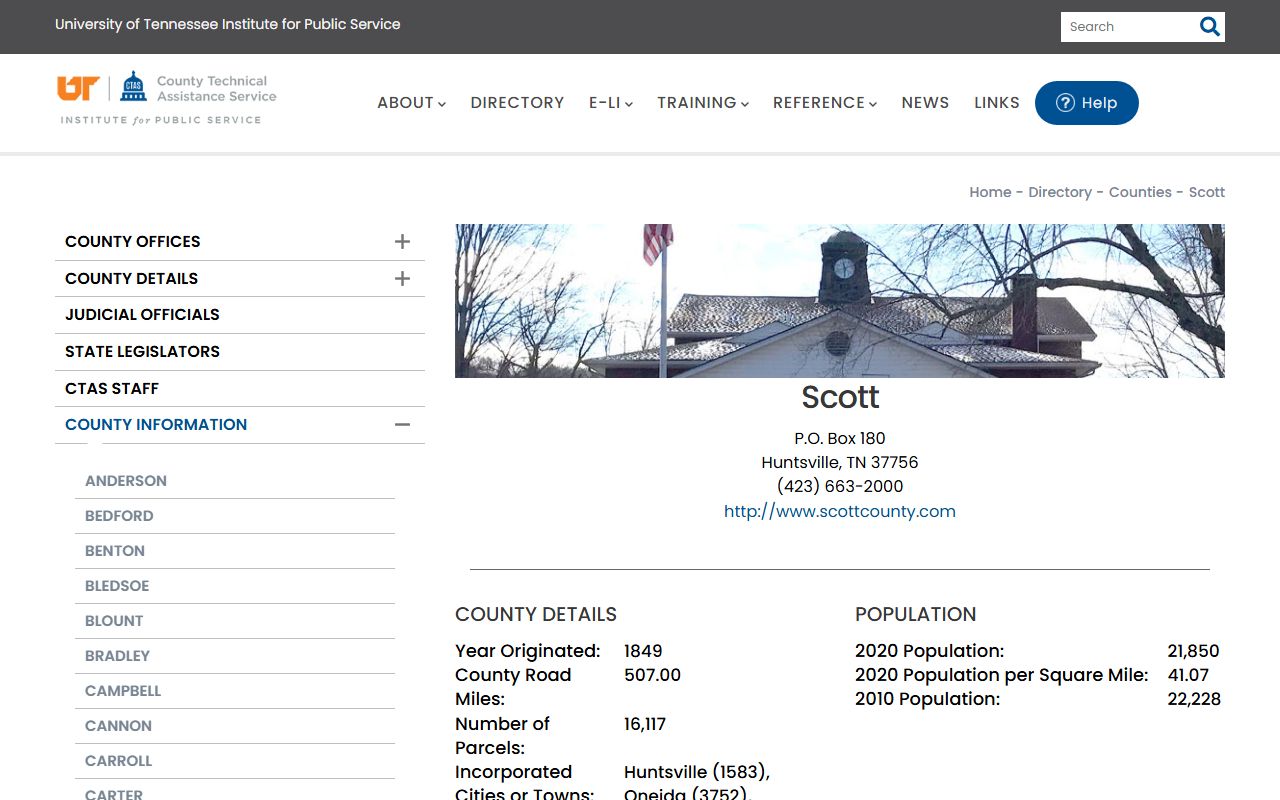
Task: Click Huntsville, TN 37756 address text
Action: [840, 462]
